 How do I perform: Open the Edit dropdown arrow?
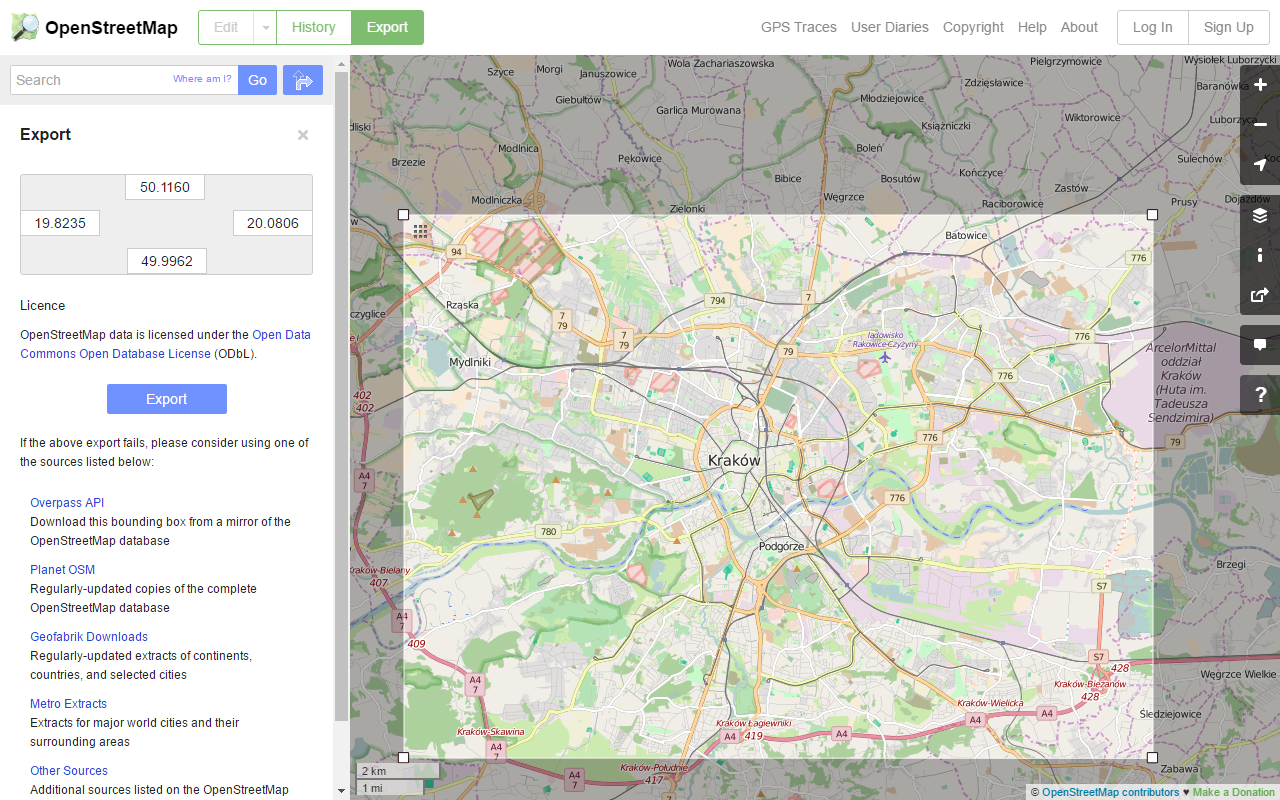coord(265,28)
